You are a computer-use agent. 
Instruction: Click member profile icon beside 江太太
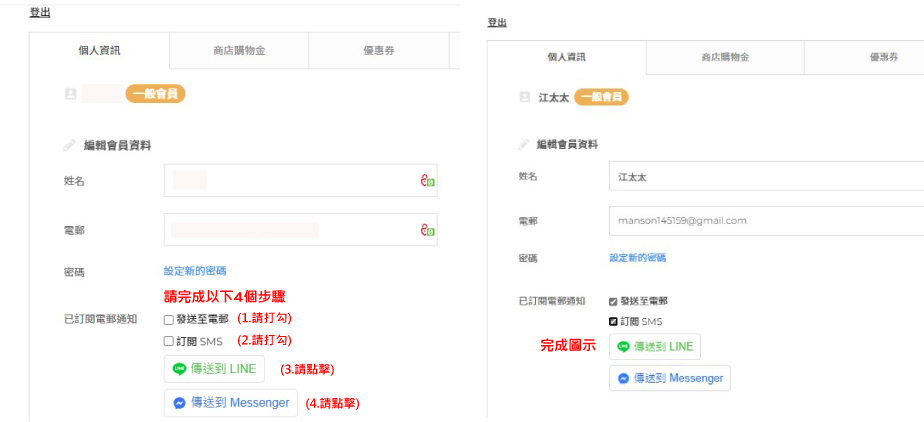[x=524, y=97]
